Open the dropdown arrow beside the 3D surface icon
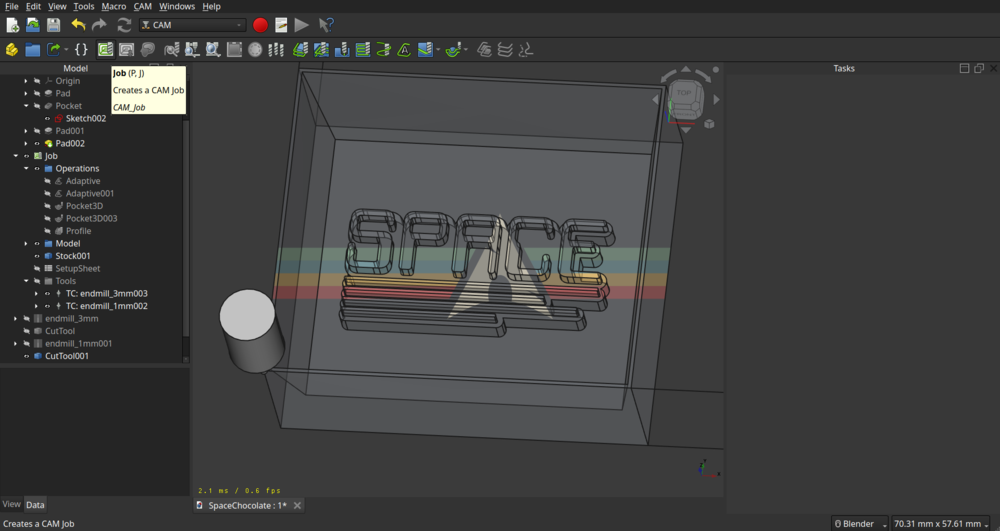Image resolution: width=1000 pixels, height=531 pixels. (438, 50)
